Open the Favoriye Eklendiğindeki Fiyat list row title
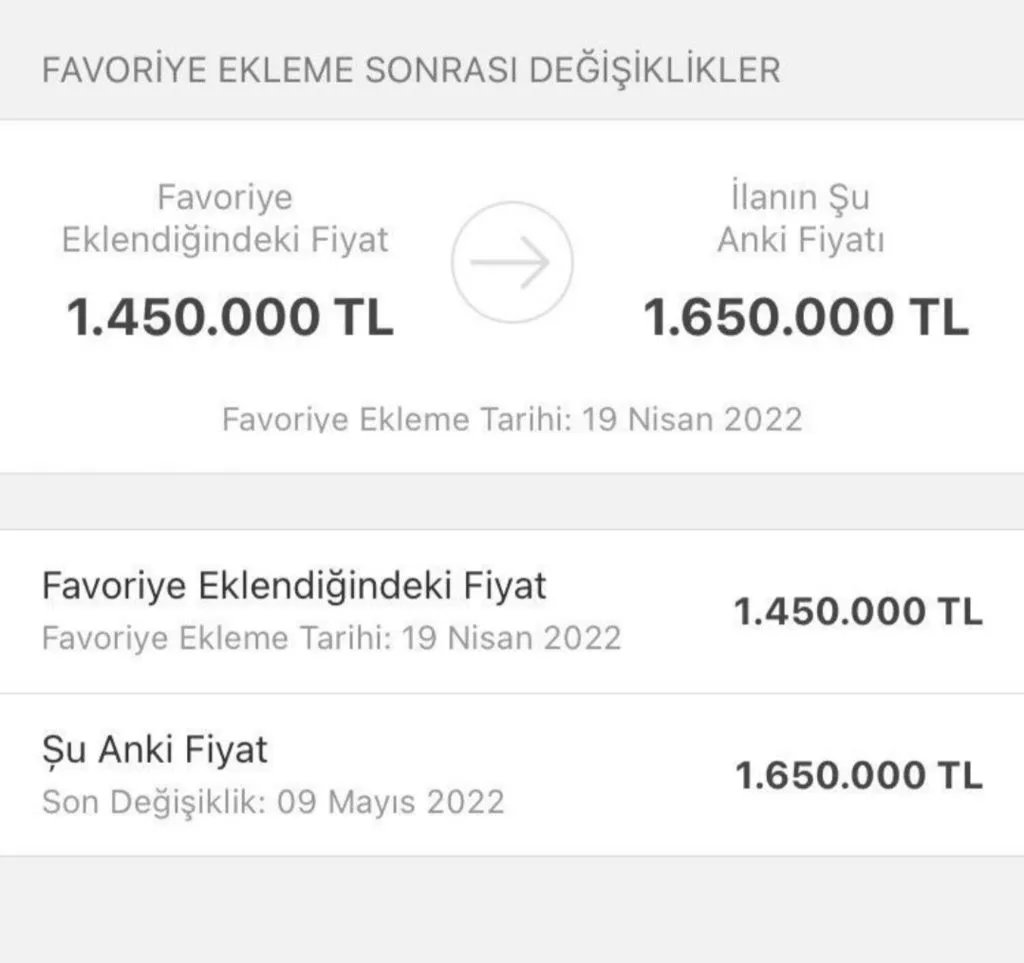 (294, 586)
